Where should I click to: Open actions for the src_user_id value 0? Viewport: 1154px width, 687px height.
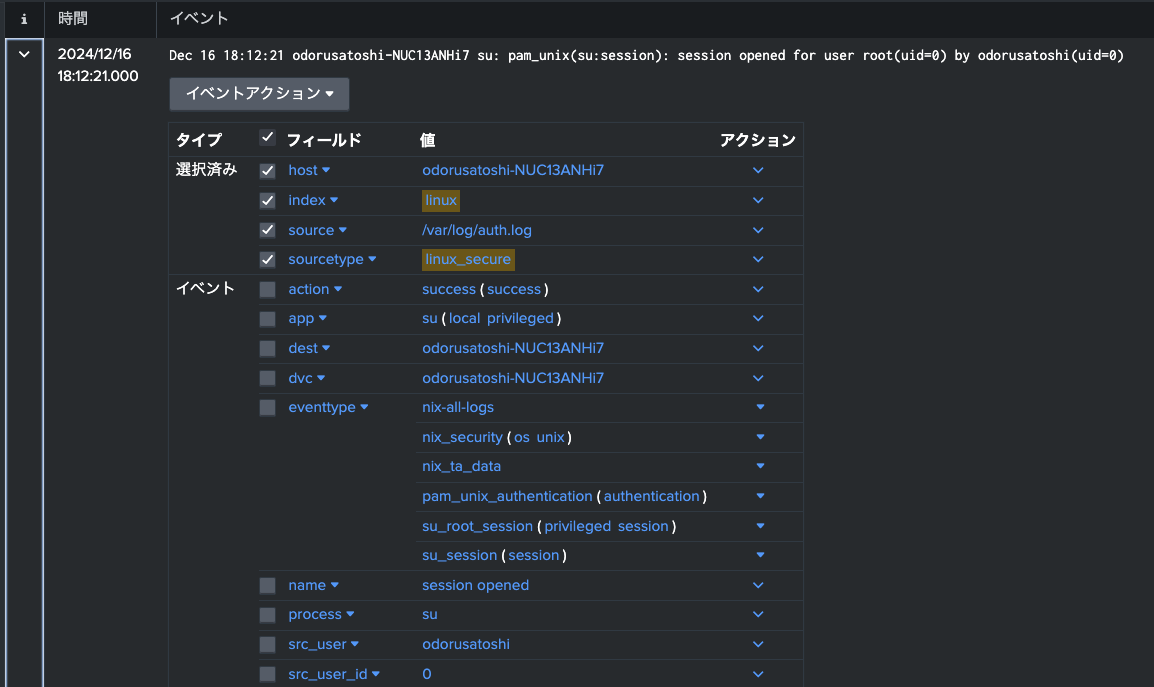[x=757, y=673]
